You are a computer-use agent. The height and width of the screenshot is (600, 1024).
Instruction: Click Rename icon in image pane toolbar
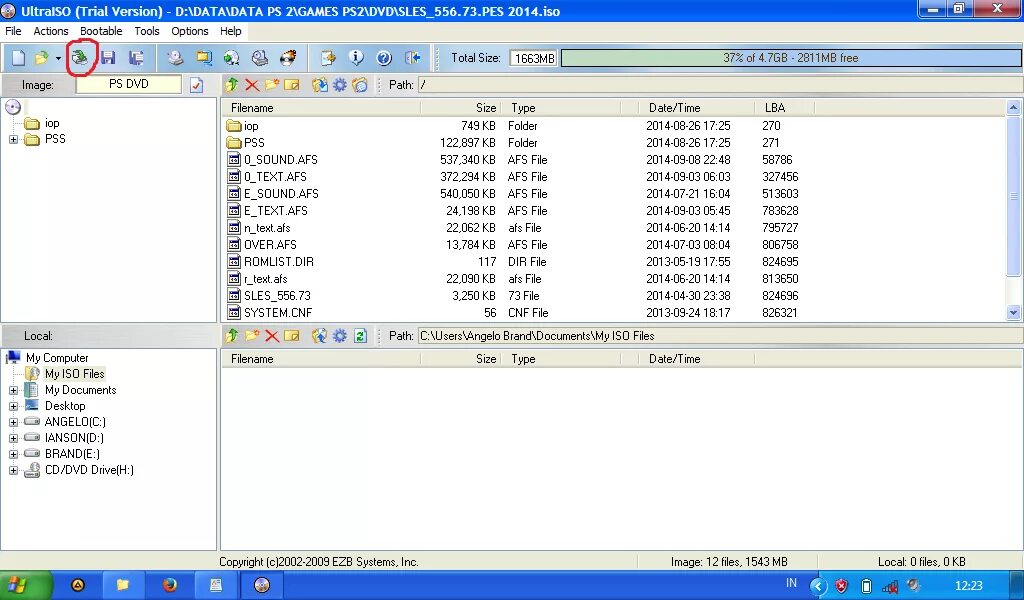(292, 85)
